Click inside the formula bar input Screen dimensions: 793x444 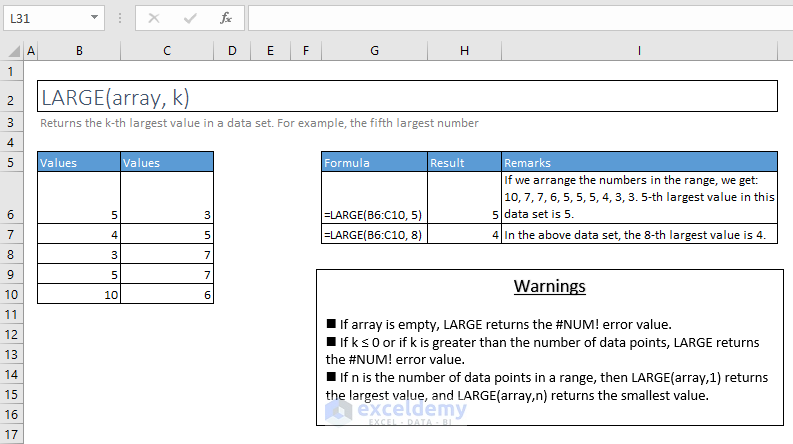(x=520, y=18)
